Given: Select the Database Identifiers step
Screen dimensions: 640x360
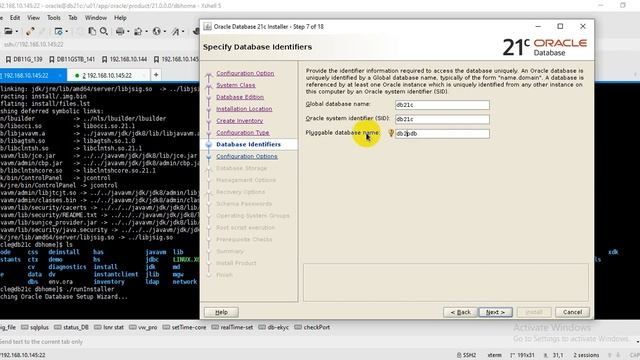Looking at the screenshot, I should click(x=248, y=144).
